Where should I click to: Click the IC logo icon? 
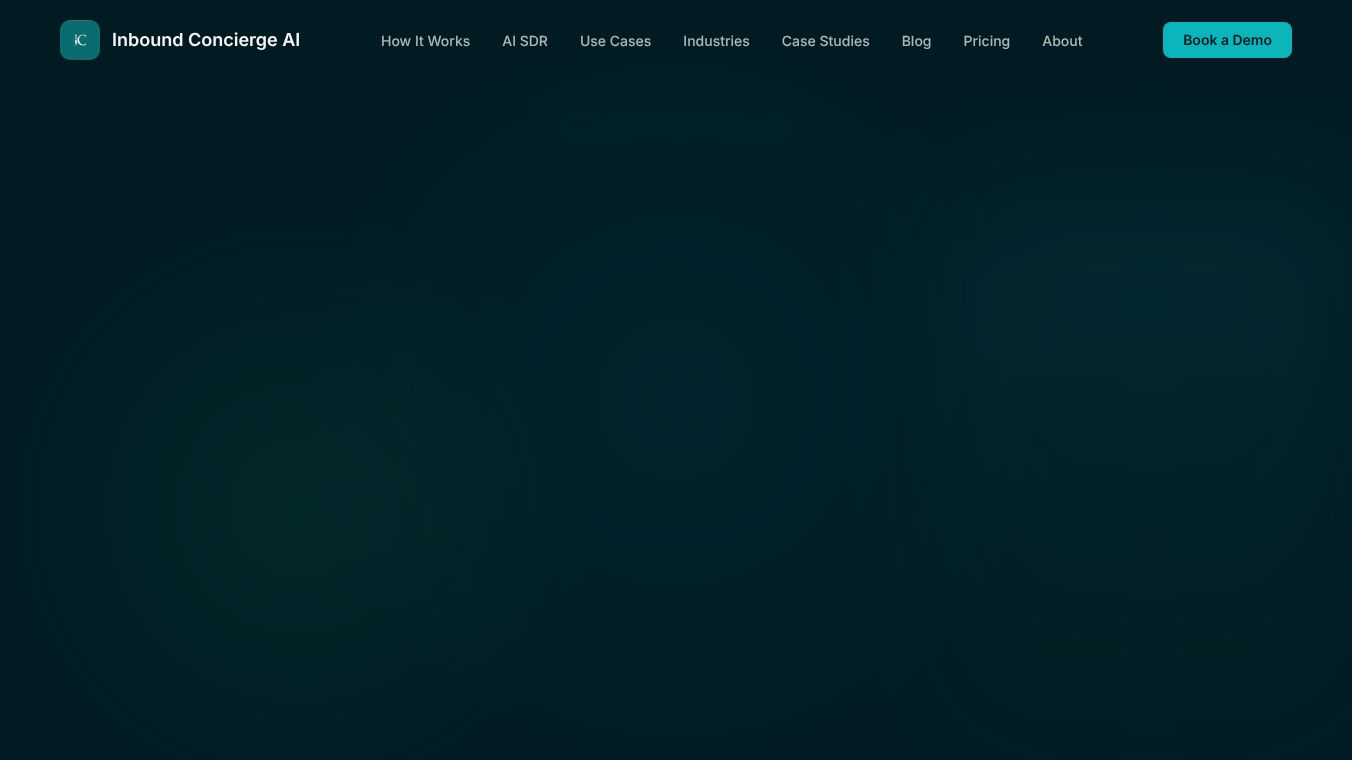[x=80, y=40]
